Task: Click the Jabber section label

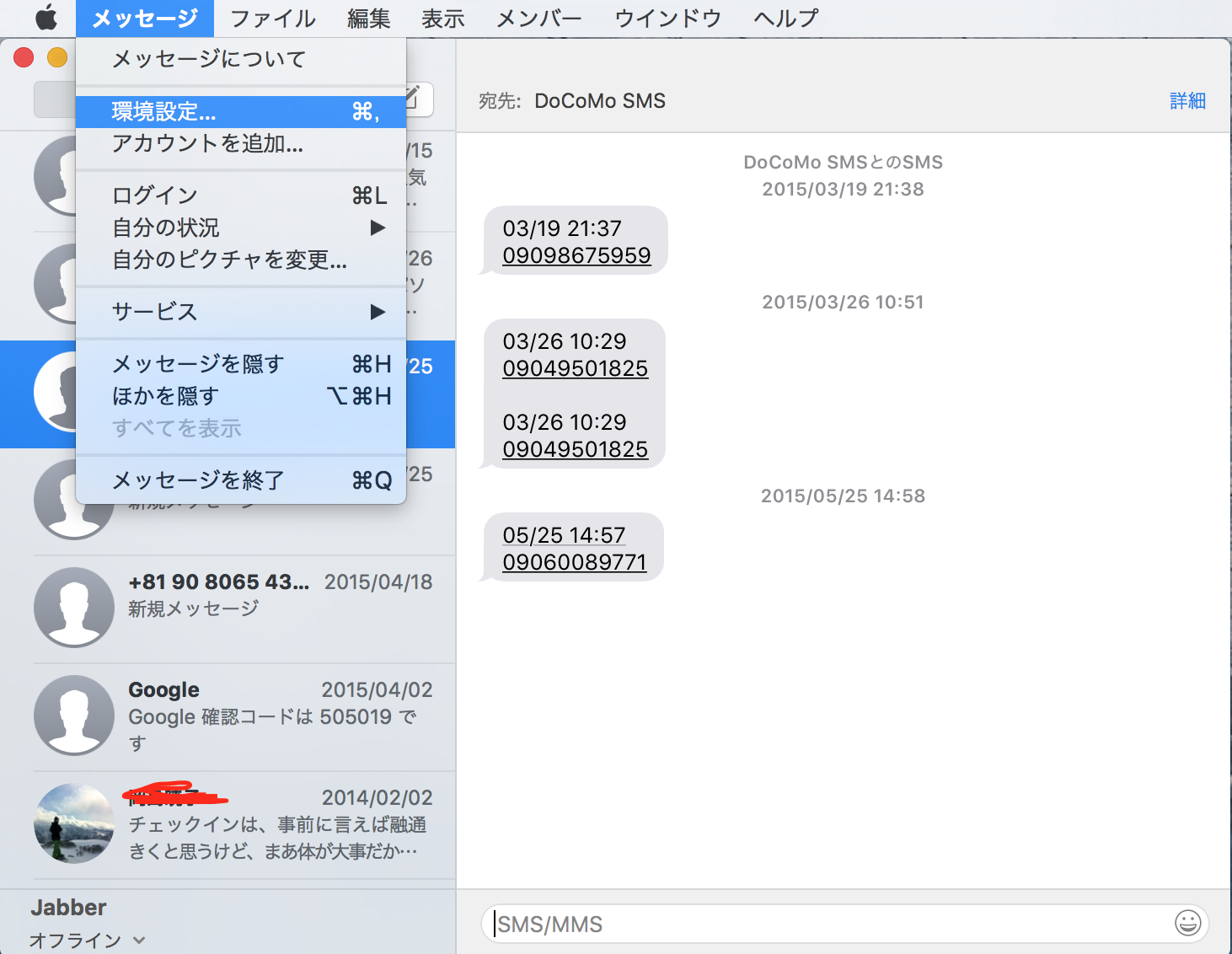Action: 68,908
